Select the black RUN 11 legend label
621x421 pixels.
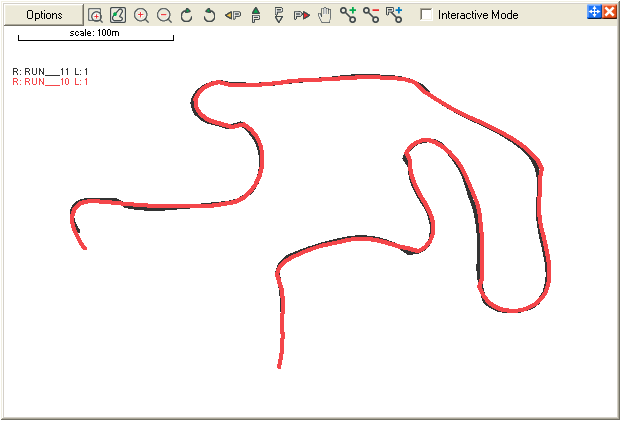coord(50,72)
